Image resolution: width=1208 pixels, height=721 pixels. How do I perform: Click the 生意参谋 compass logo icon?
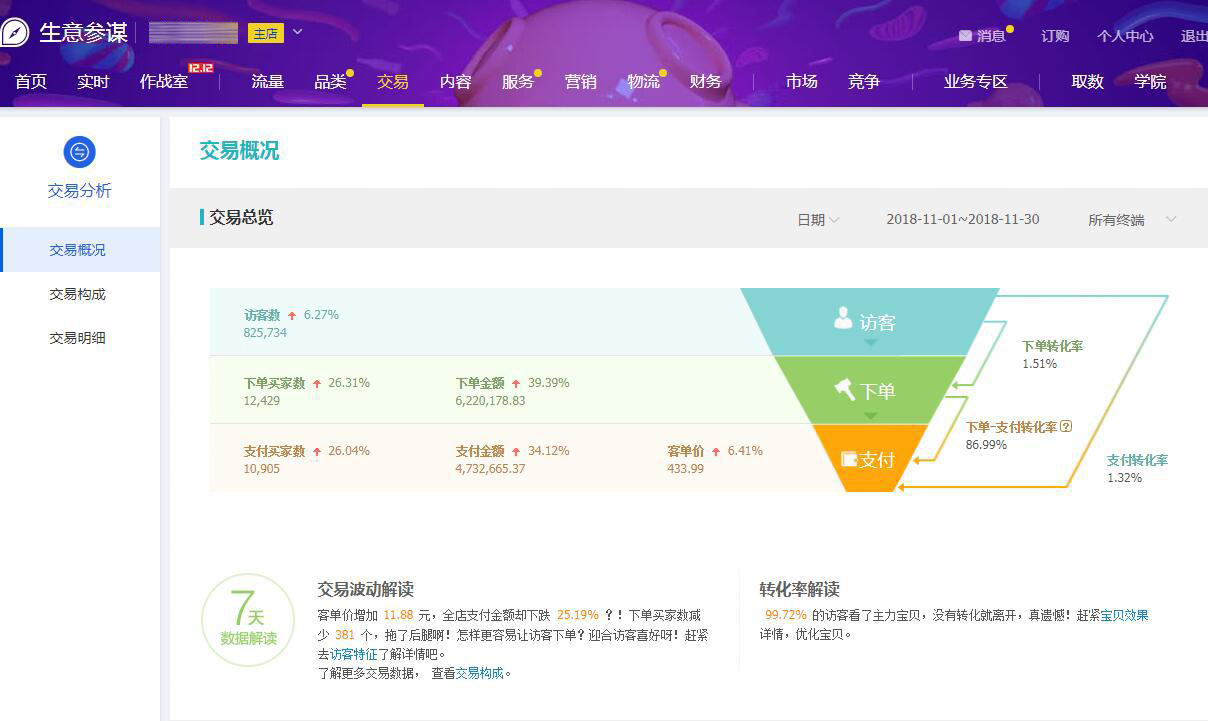(x=15, y=32)
